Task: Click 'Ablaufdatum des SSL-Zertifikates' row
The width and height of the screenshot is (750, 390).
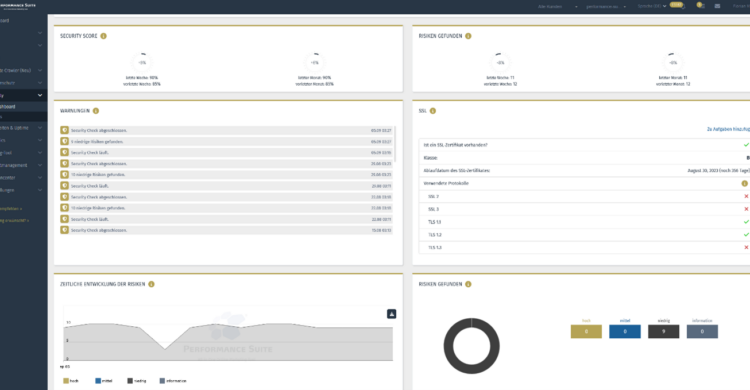Action: click(x=584, y=170)
